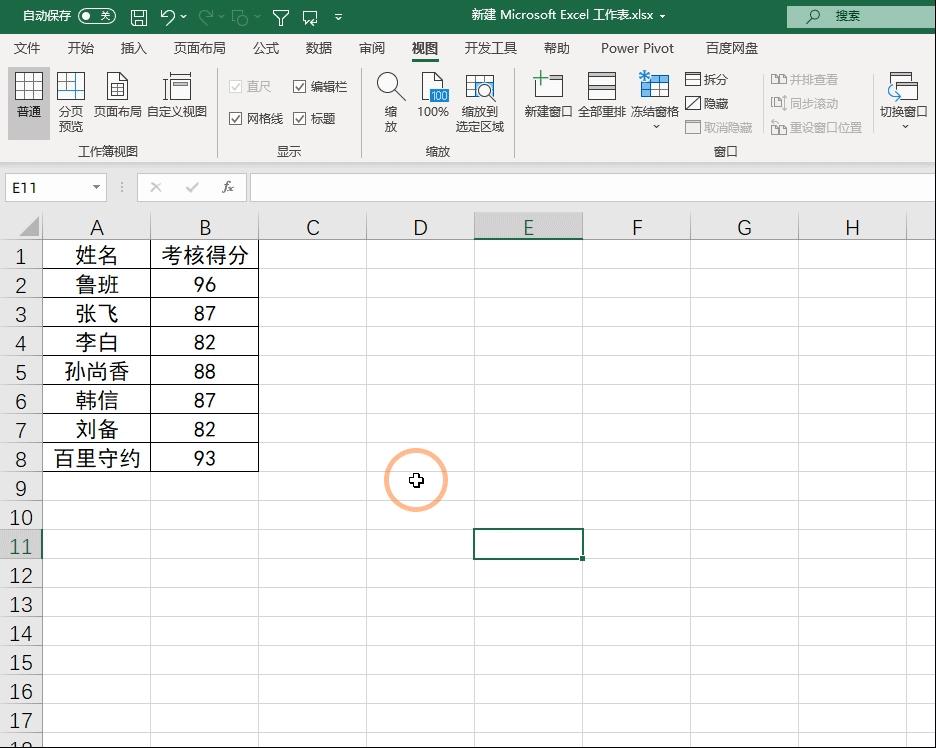Viewport: 936px width, 748px height.
Task: Disable the 标题 headings checkbox
Action: click(x=299, y=117)
